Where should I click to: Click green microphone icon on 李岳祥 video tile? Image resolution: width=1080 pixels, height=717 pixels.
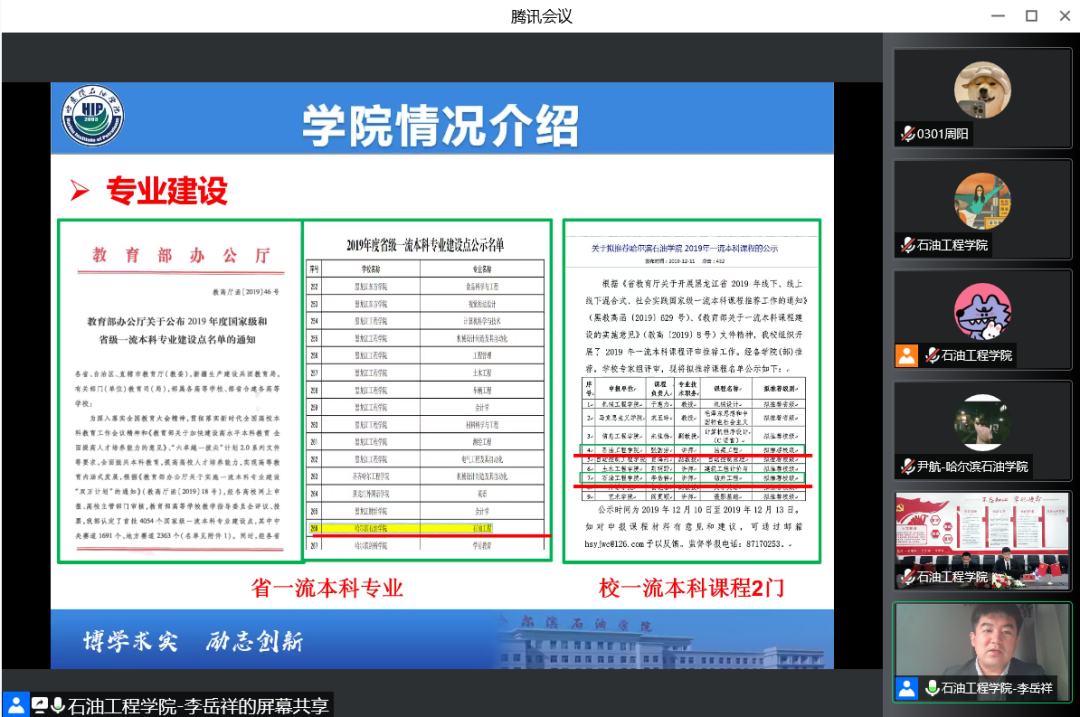pos(931,687)
